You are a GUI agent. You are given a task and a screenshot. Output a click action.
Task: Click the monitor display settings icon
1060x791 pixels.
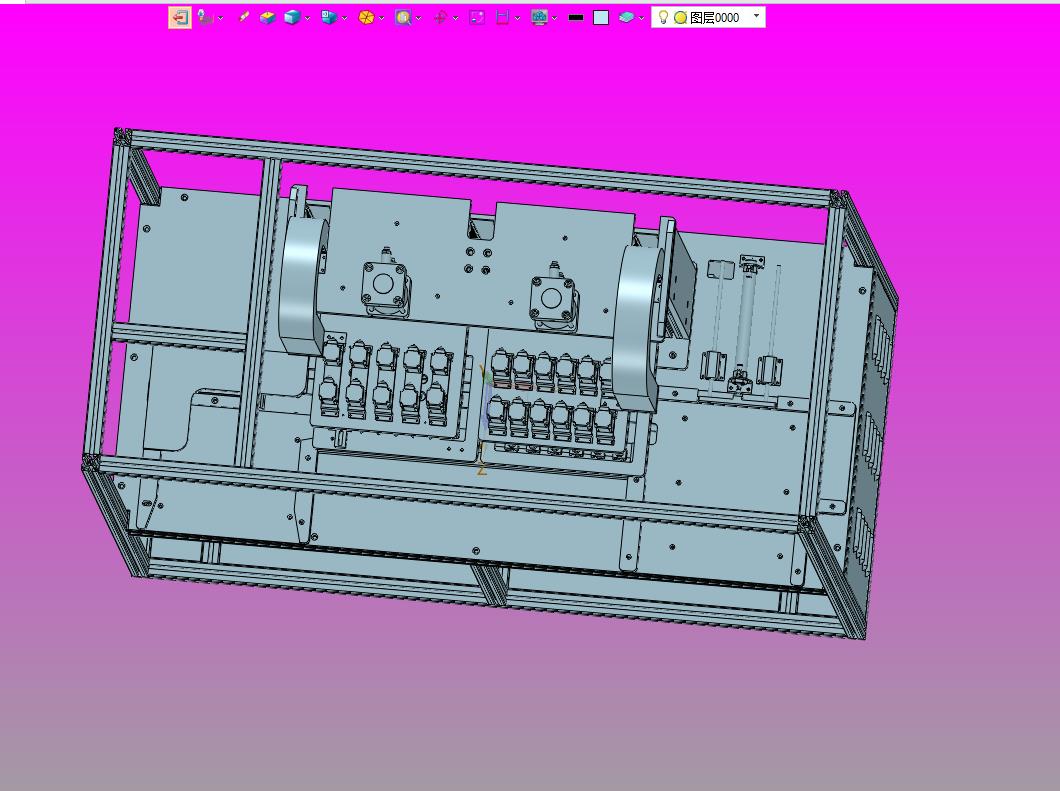(x=539, y=18)
